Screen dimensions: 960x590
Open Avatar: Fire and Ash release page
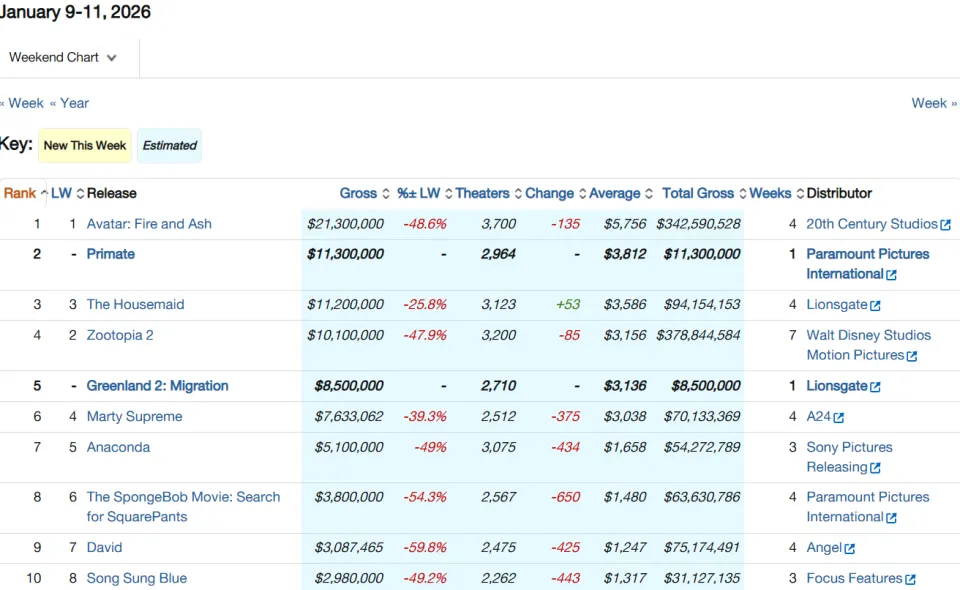tap(149, 224)
